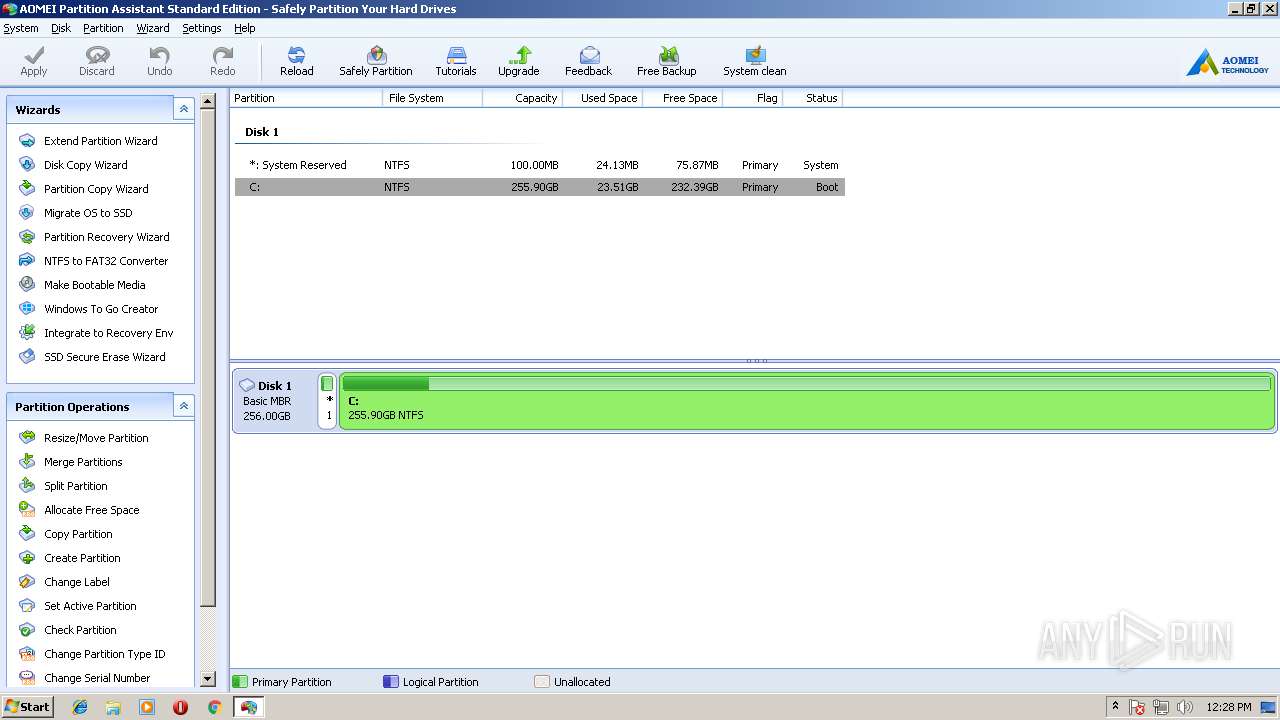Click the sidebar scroll down arrow
Screen dimensions: 1280x720
point(208,679)
